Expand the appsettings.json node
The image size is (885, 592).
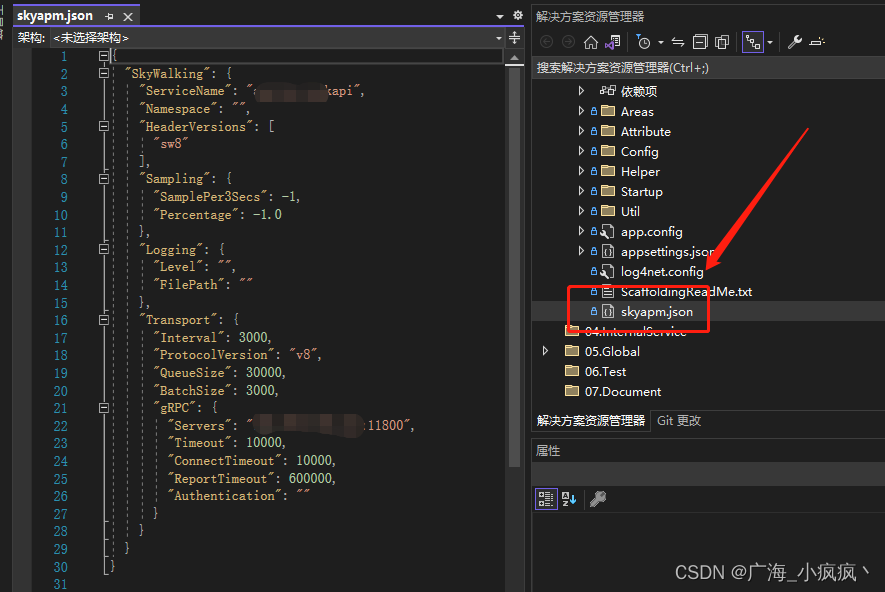tap(581, 251)
